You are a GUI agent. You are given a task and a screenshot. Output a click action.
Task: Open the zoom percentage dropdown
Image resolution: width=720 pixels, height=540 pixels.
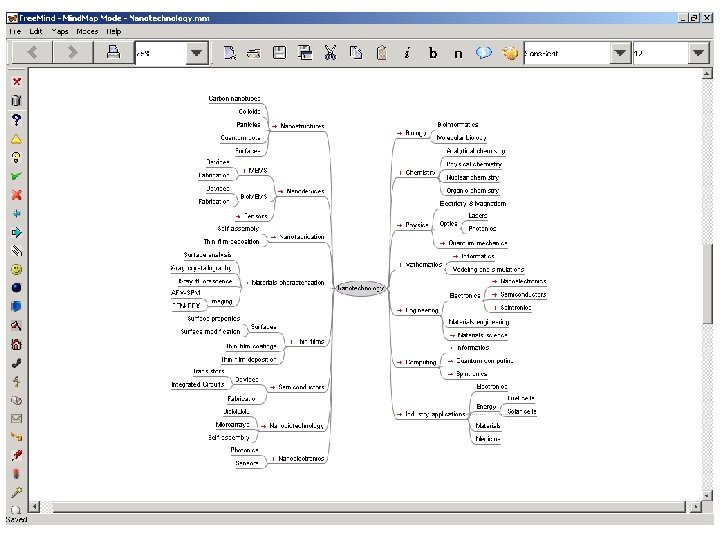click(197, 53)
